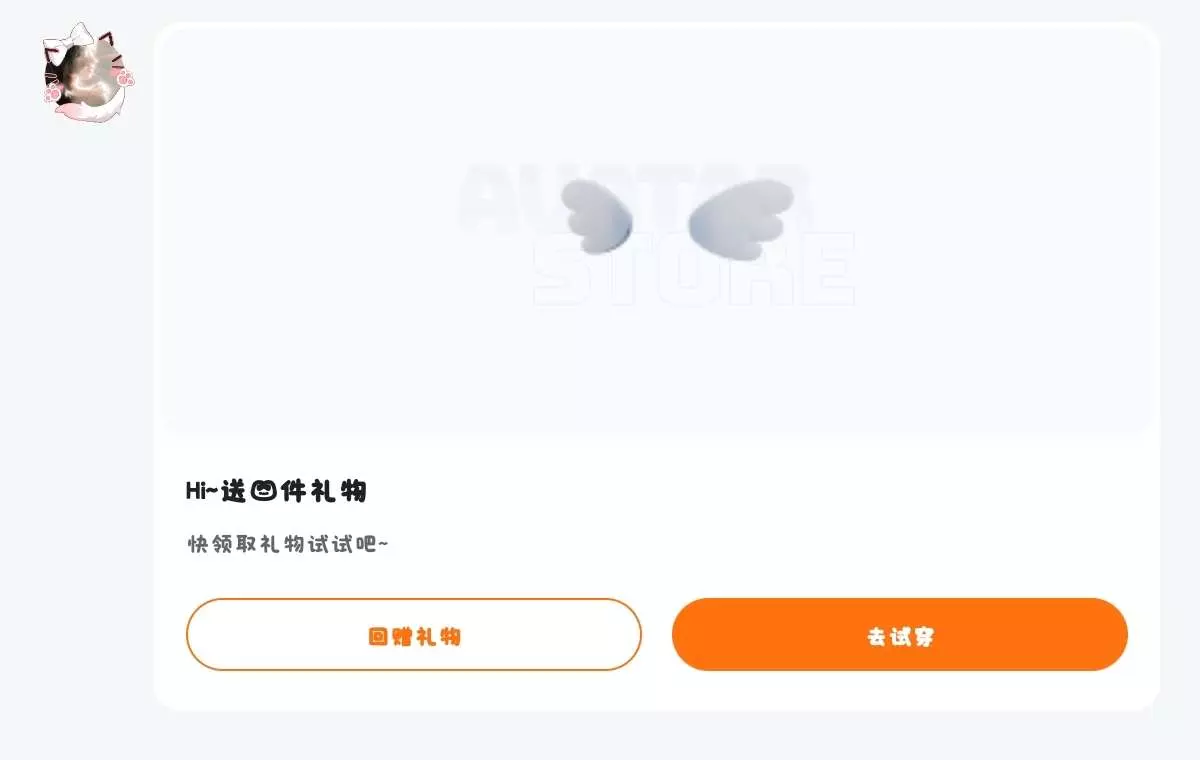Click the pink paw at the avatar's lower left
The width and height of the screenshot is (1200, 760).
pos(53,93)
